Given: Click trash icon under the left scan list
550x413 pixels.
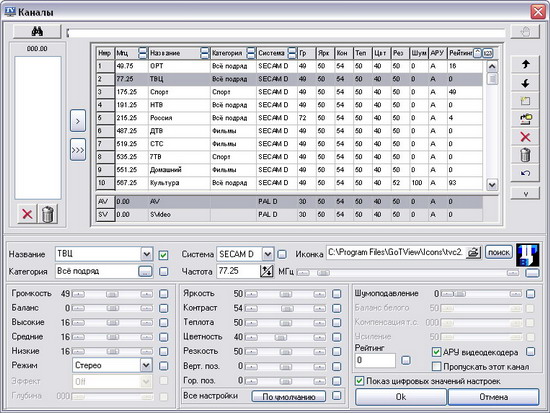Looking at the screenshot, I should [48, 214].
